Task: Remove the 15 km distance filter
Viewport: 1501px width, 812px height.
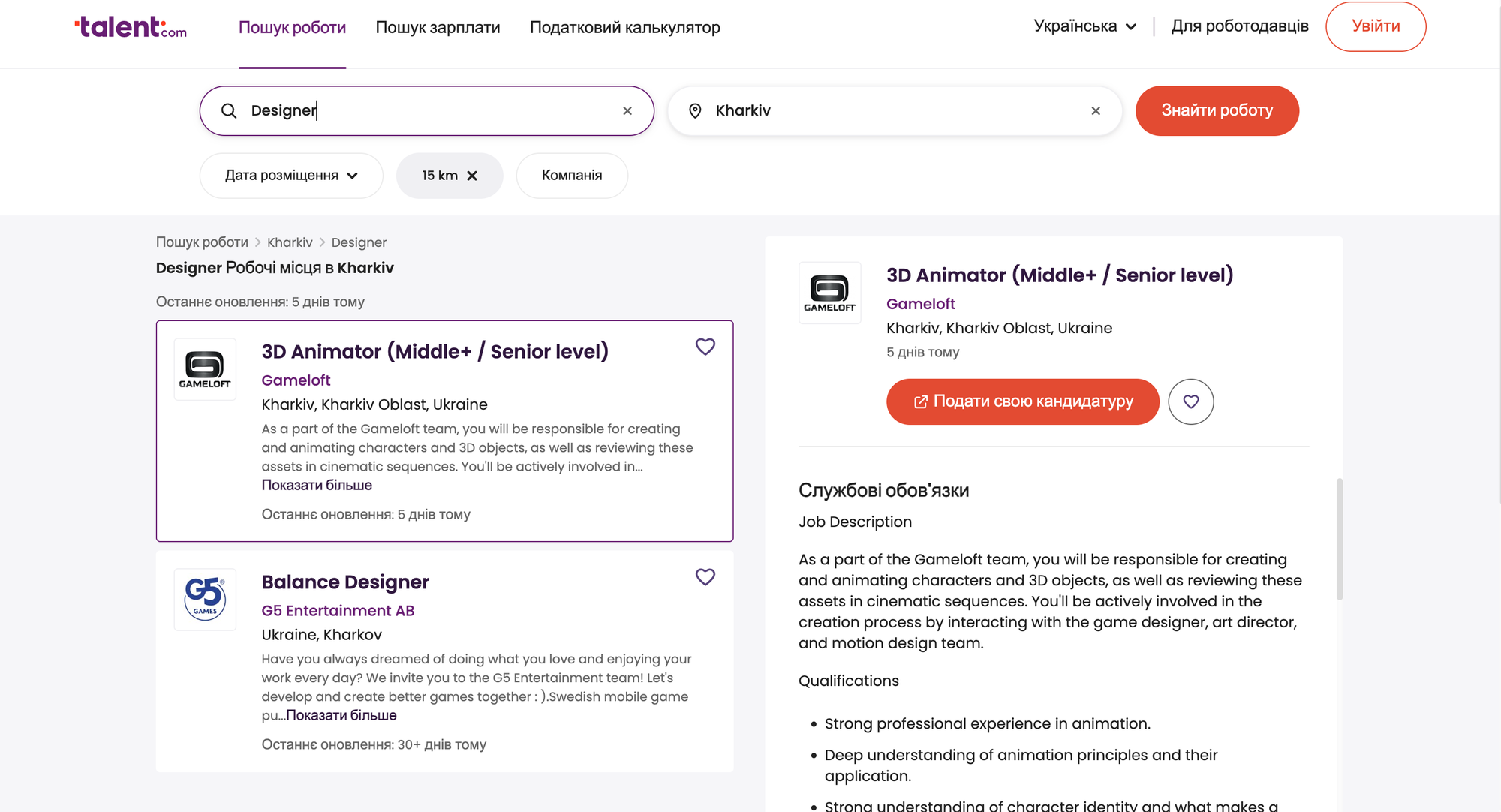Action: pyautogui.click(x=472, y=176)
